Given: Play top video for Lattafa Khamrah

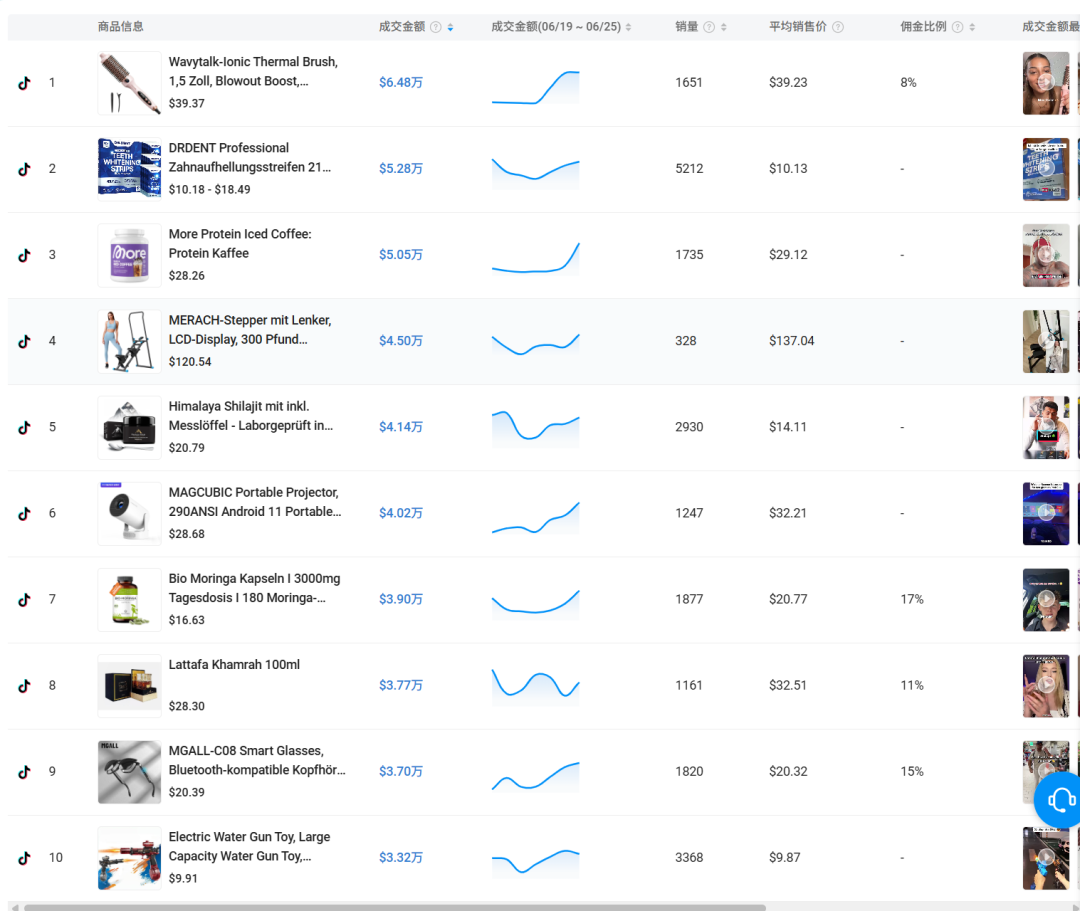Looking at the screenshot, I should 1046,686.
